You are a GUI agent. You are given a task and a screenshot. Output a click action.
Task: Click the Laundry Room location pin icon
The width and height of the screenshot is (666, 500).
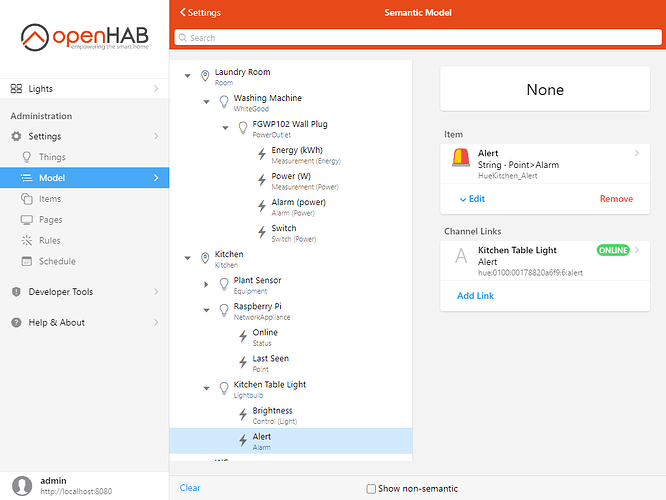(x=205, y=76)
